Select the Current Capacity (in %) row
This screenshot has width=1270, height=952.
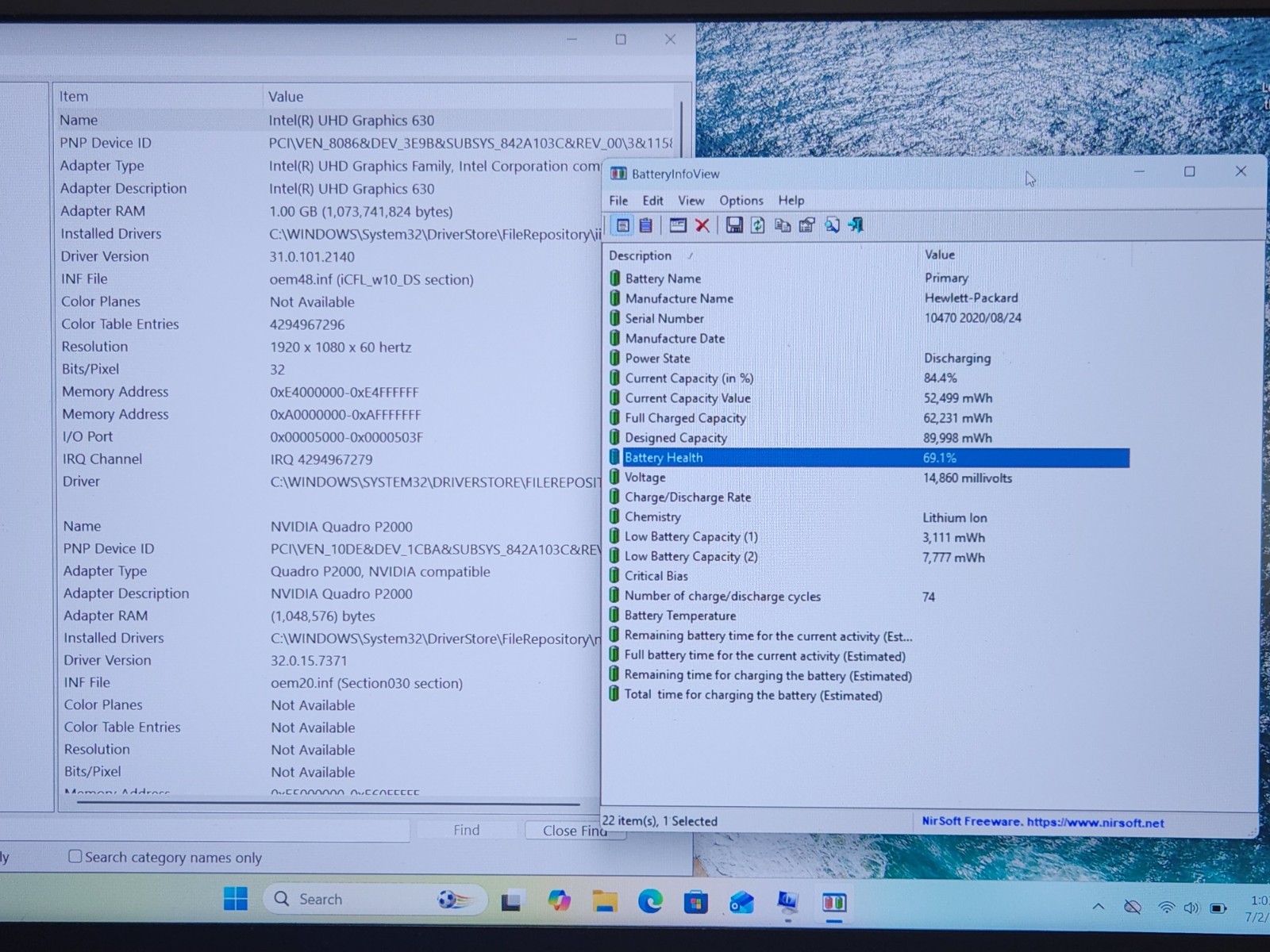point(868,378)
